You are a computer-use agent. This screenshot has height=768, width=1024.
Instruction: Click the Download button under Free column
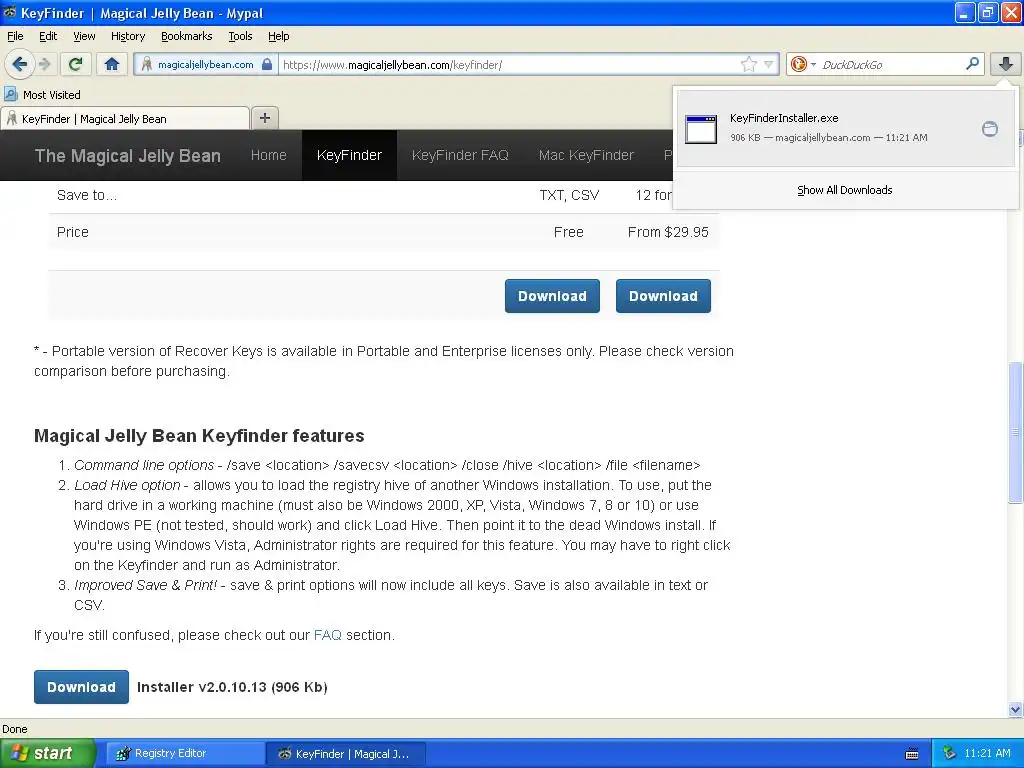(552, 296)
